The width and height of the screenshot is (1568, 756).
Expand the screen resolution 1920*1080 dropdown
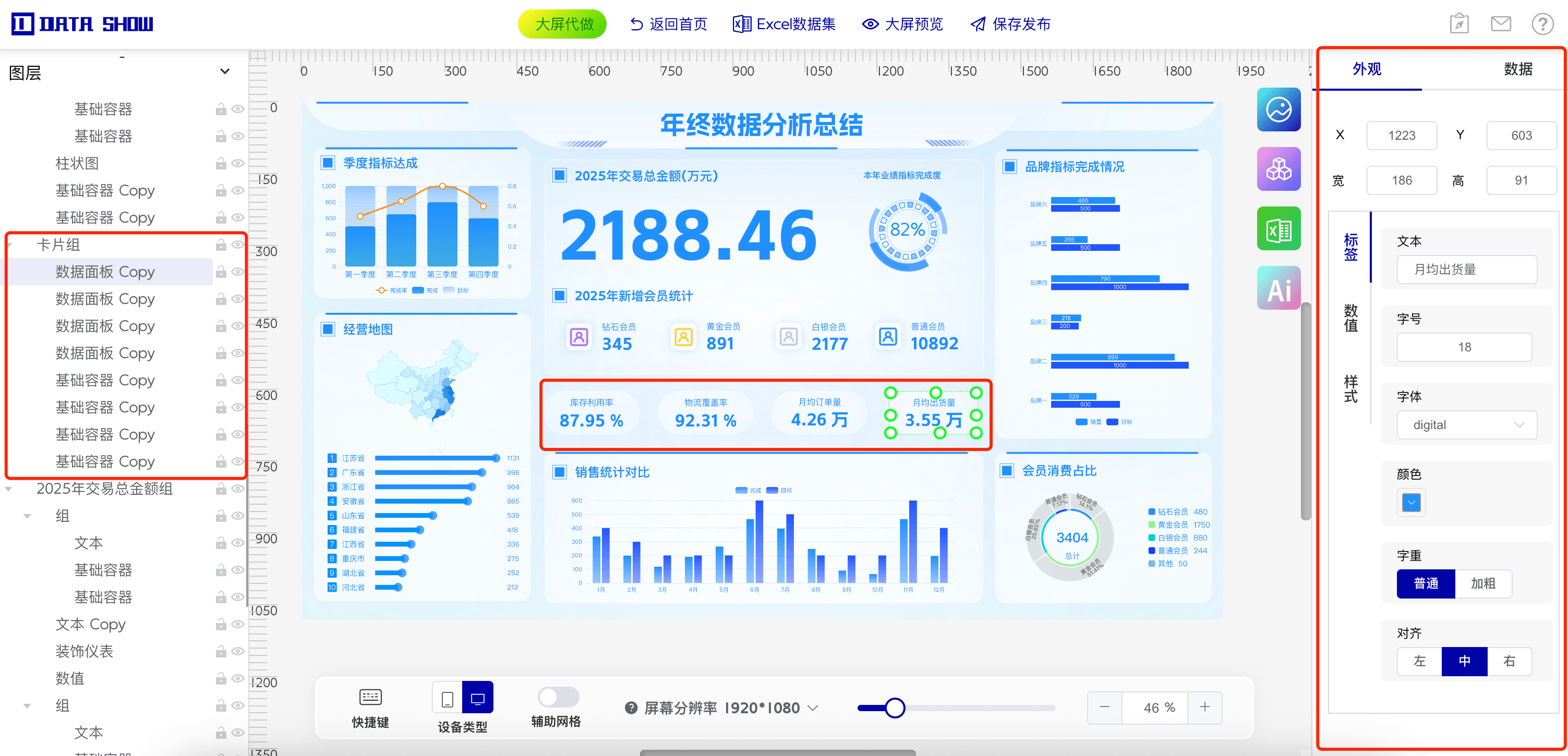tap(813, 708)
